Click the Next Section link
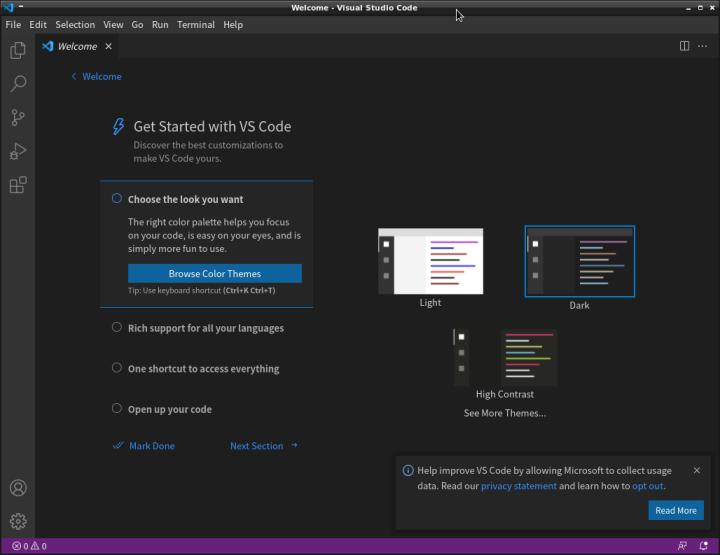The image size is (720, 555). click(x=264, y=446)
